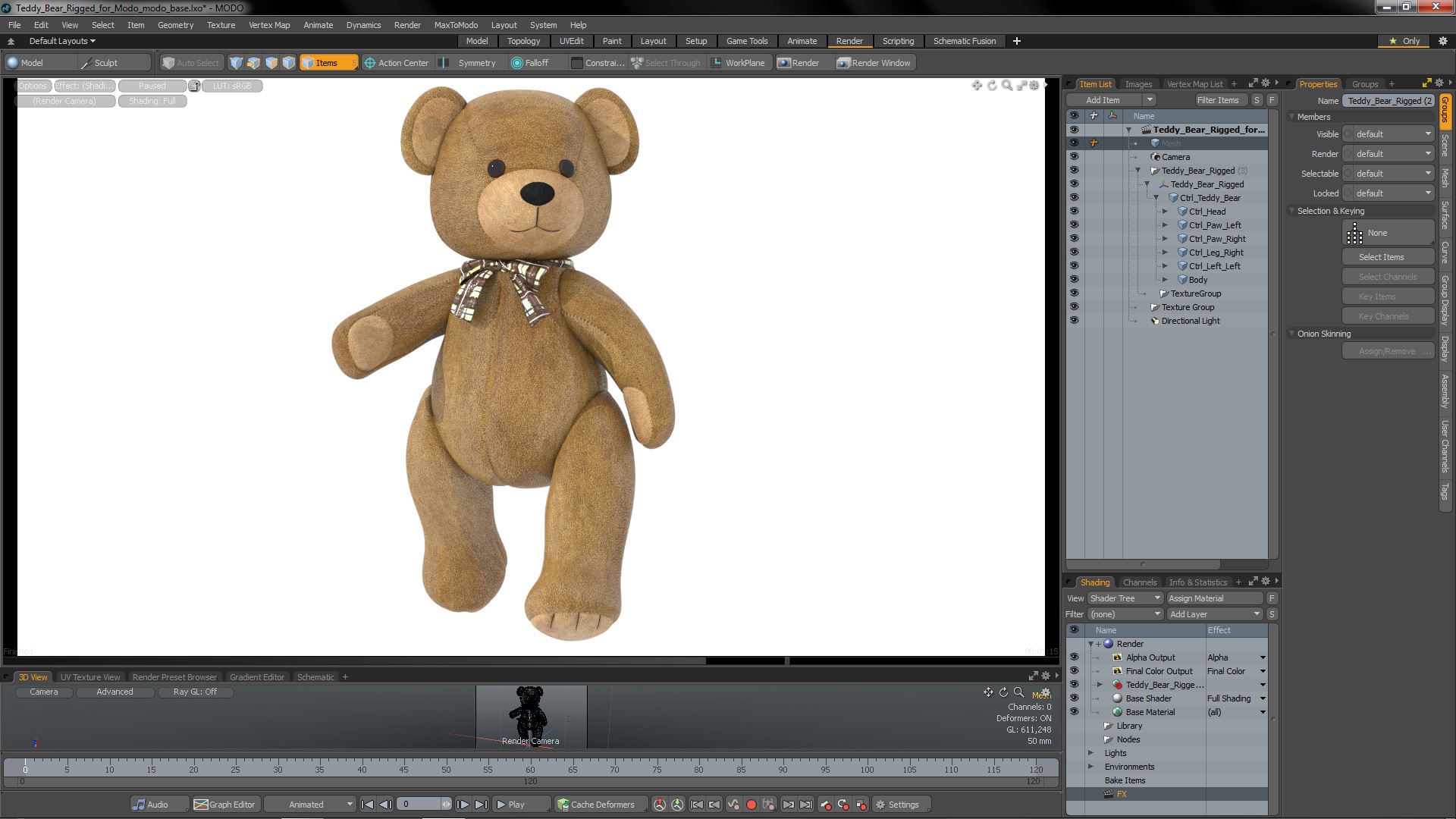Toggle Symmetry tool
The image size is (1456, 819).
point(469,63)
